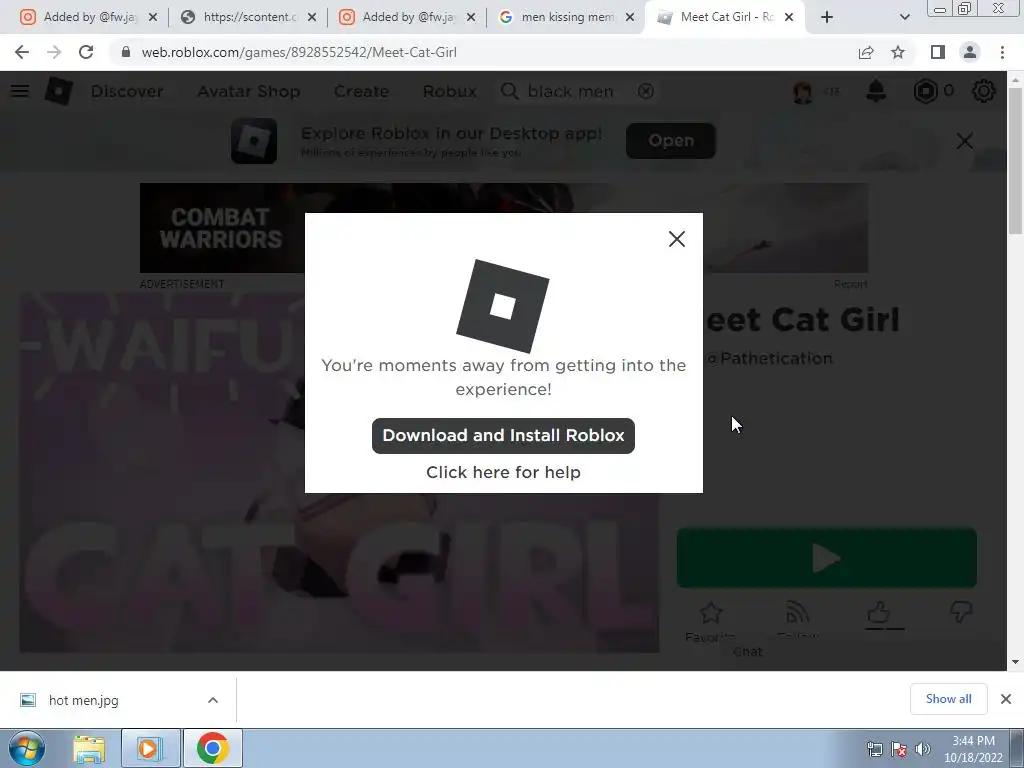Open the @Pathetication creator link
Screen dimensions: 1024x768
click(x=769, y=359)
